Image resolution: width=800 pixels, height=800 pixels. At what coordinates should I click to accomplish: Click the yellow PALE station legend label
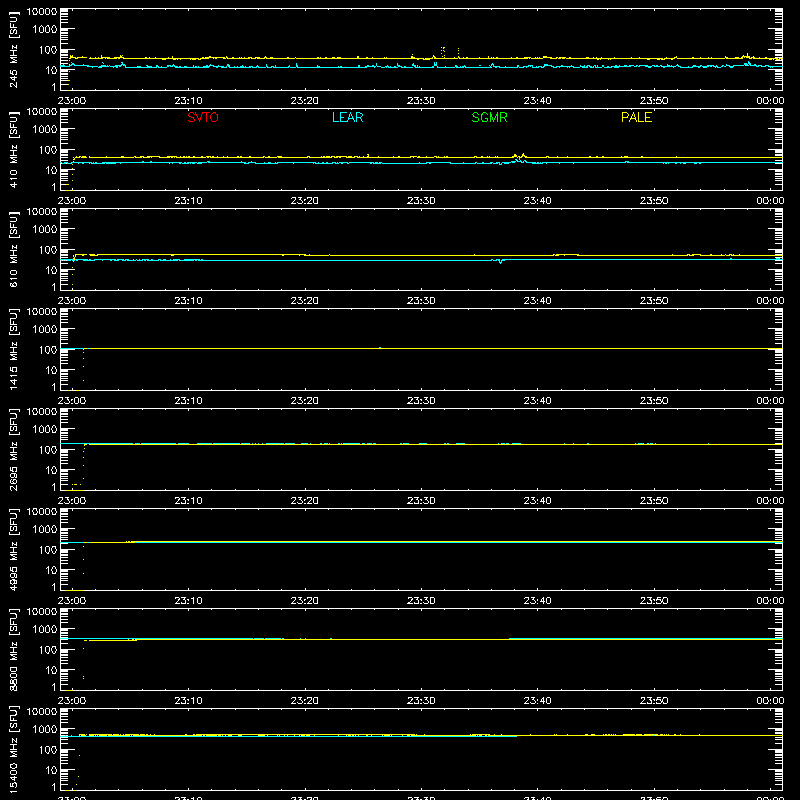636,117
